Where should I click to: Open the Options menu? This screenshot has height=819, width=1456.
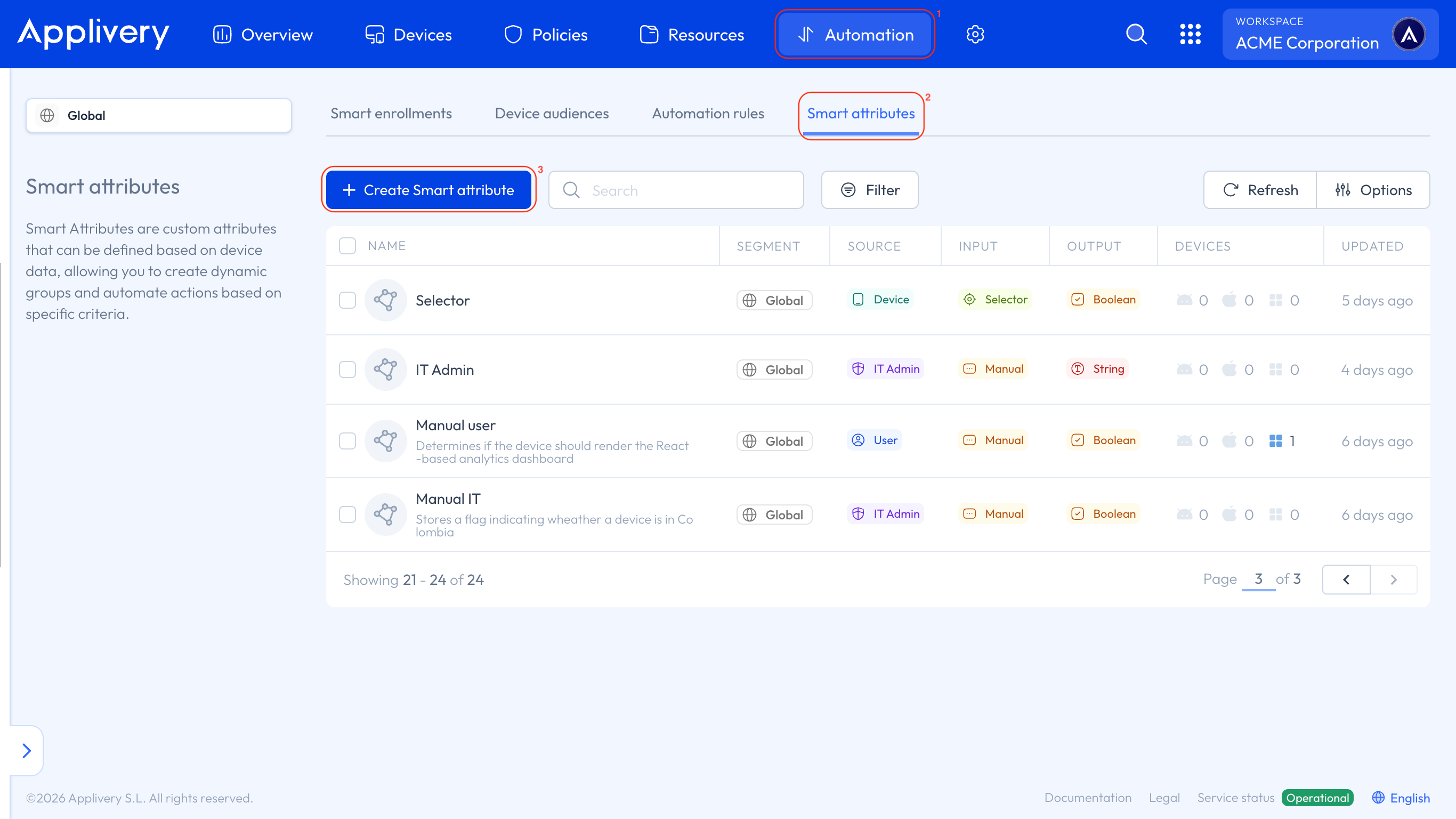(1373, 190)
